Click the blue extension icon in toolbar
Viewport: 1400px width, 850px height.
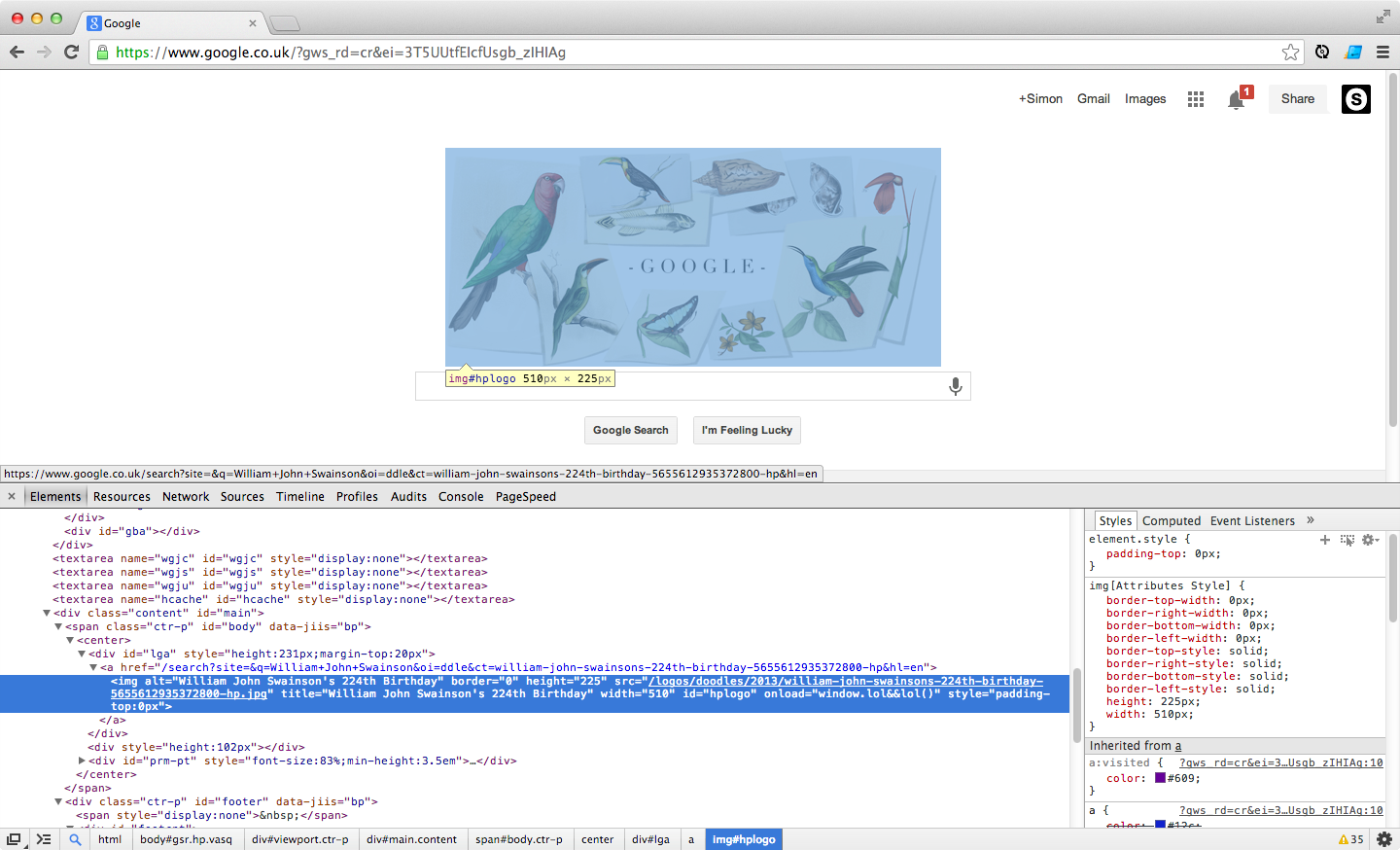click(x=1352, y=53)
